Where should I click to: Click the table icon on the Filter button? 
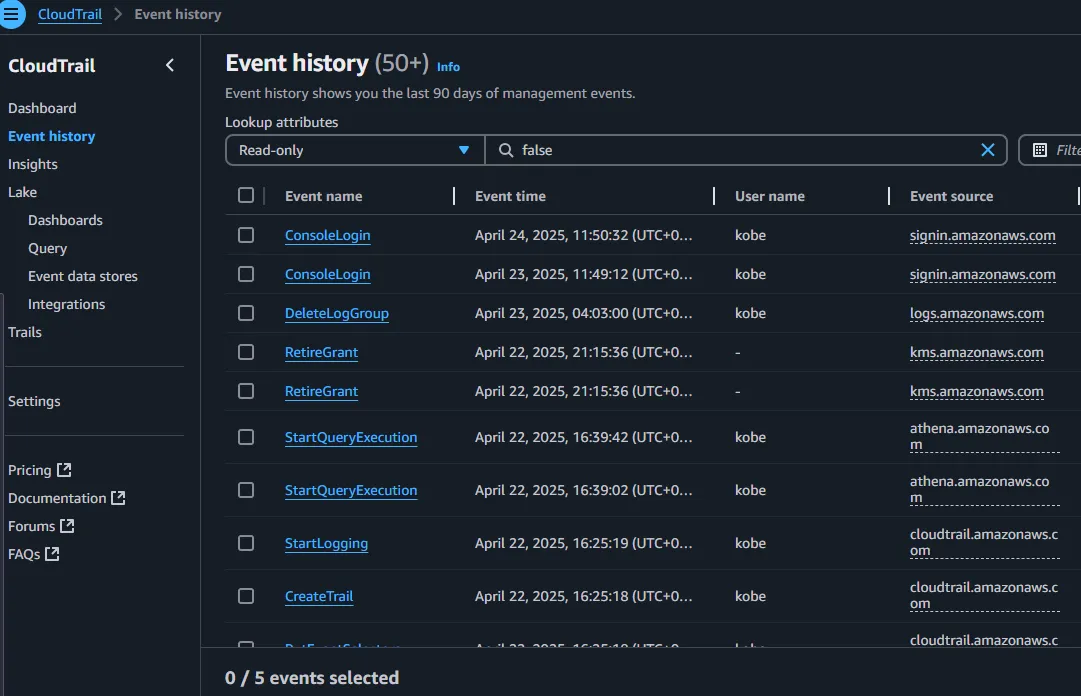click(1040, 150)
